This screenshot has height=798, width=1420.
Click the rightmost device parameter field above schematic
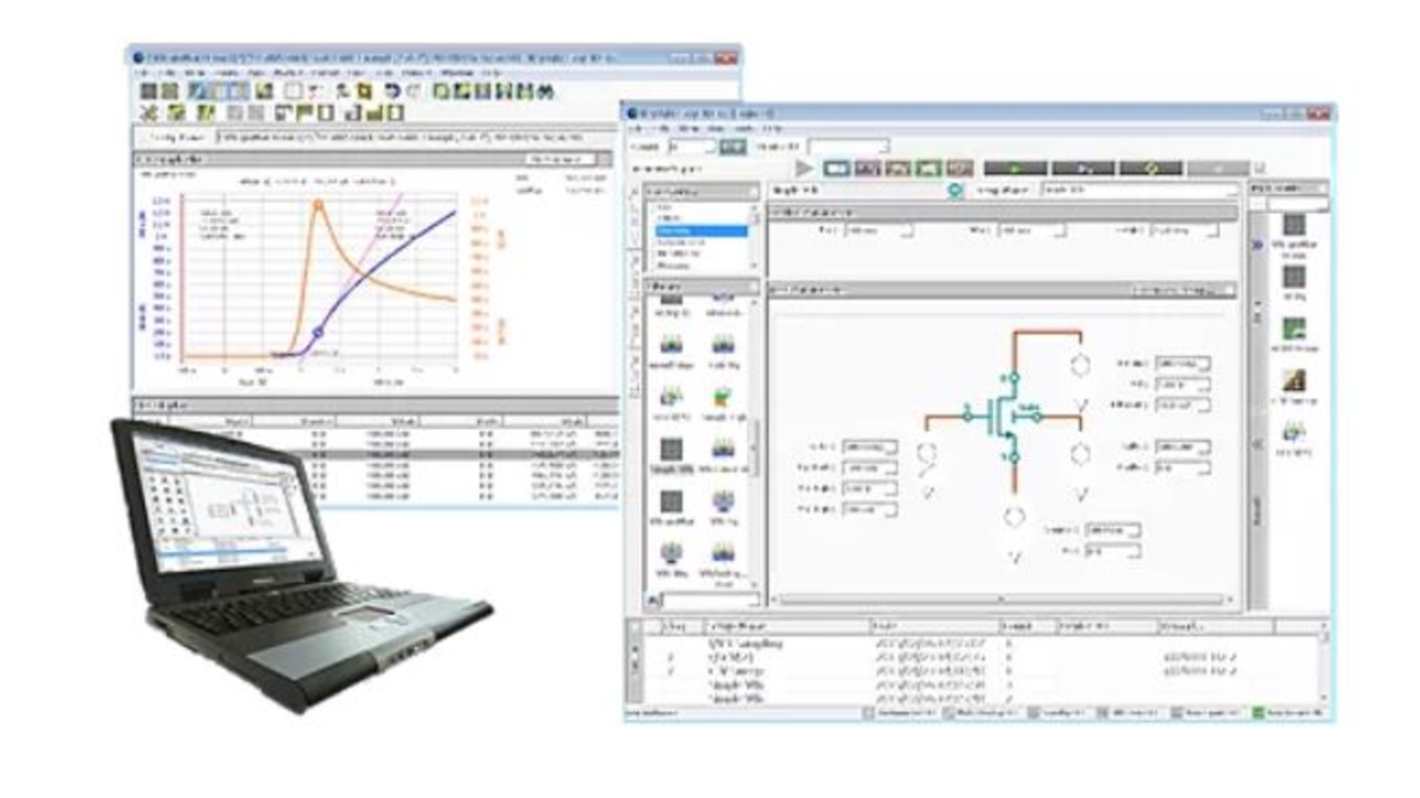(1186, 230)
